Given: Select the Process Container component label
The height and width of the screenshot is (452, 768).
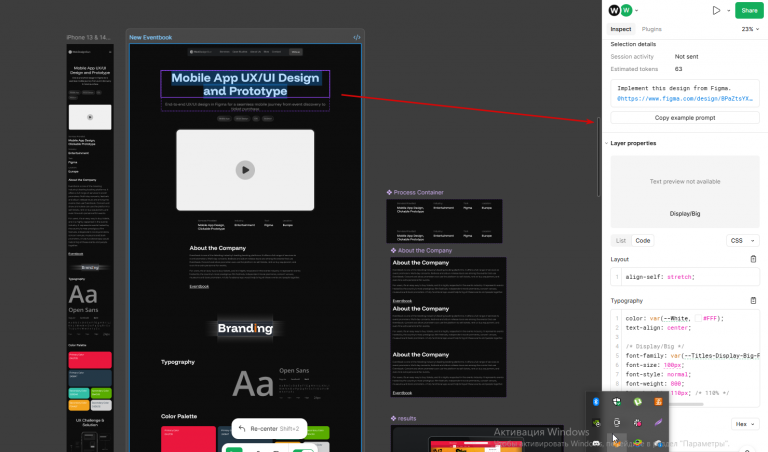Looking at the screenshot, I should (x=418, y=192).
